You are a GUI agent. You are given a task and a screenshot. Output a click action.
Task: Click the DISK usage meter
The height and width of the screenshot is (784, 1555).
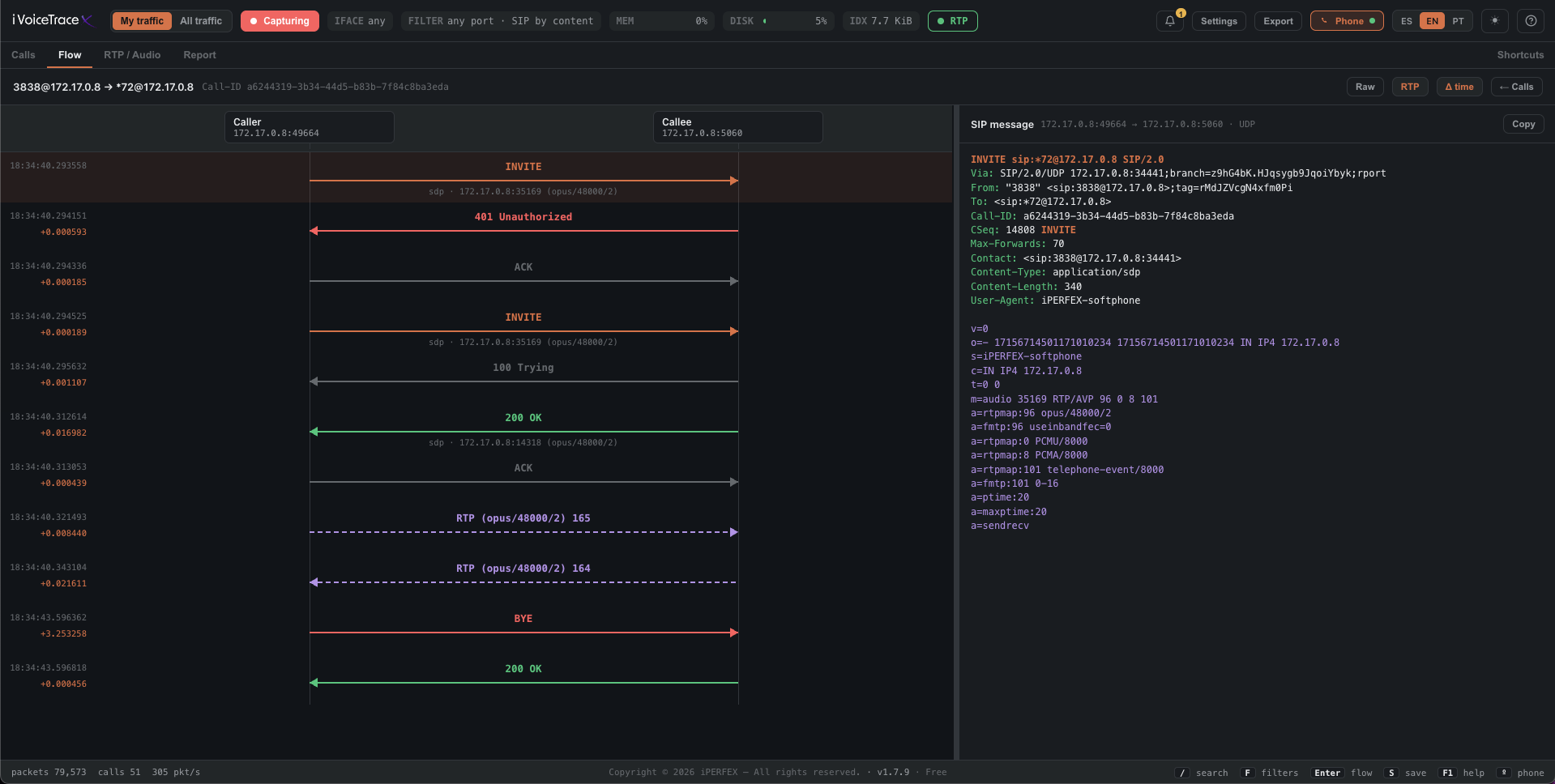pos(779,21)
